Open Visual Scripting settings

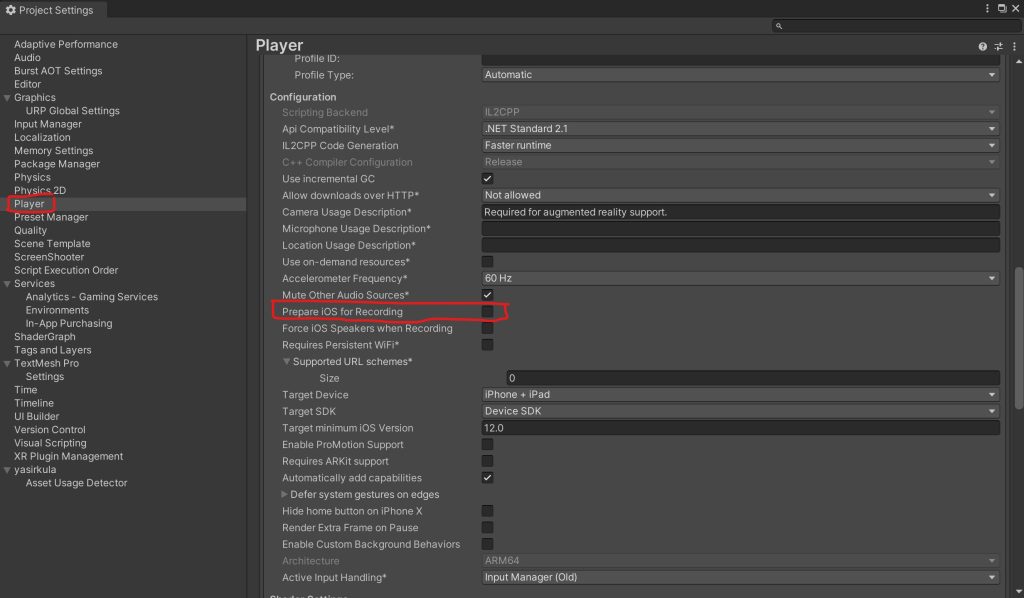[x=50, y=443]
